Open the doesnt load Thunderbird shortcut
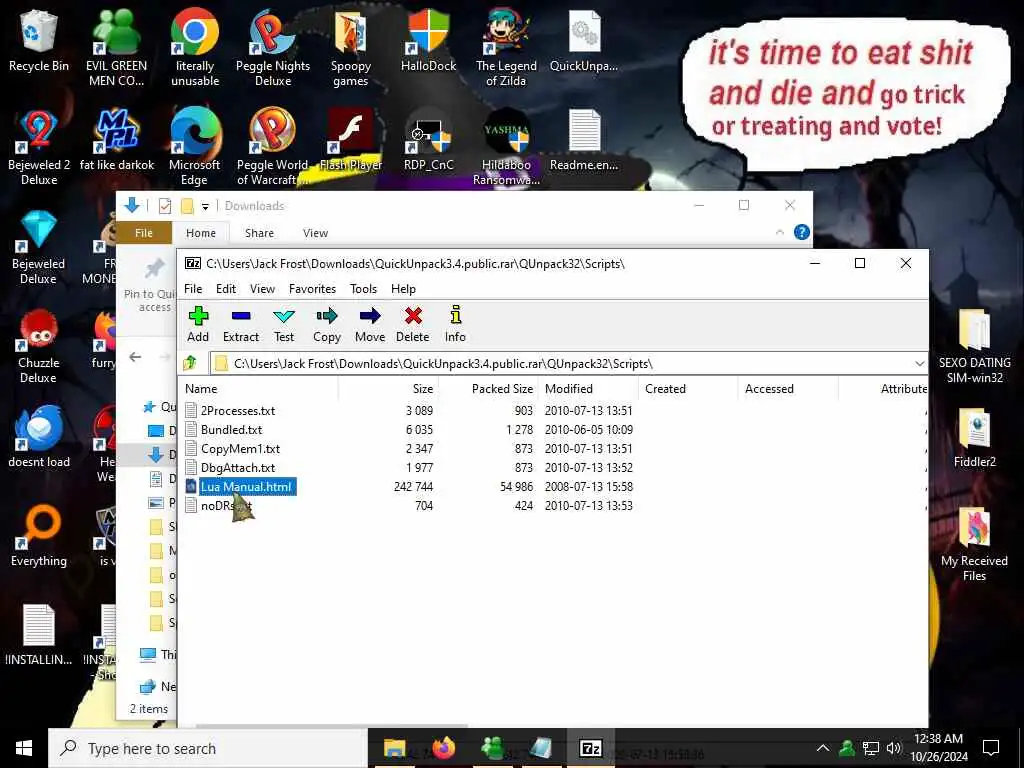Image resolution: width=1024 pixels, height=768 pixels. 39,438
